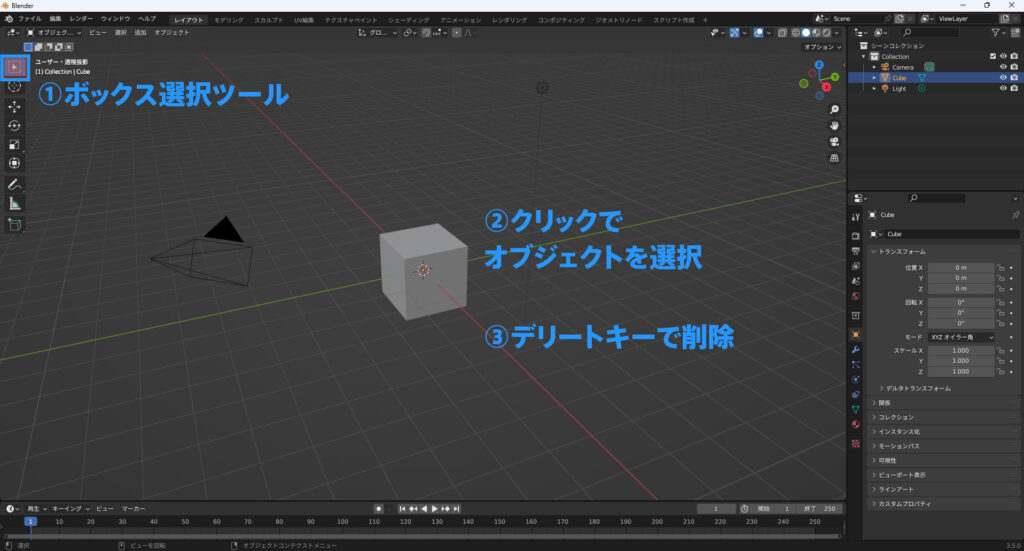The image size is (1024, 551).
Task: Open the Object Data properties tab
Action: 856,409
